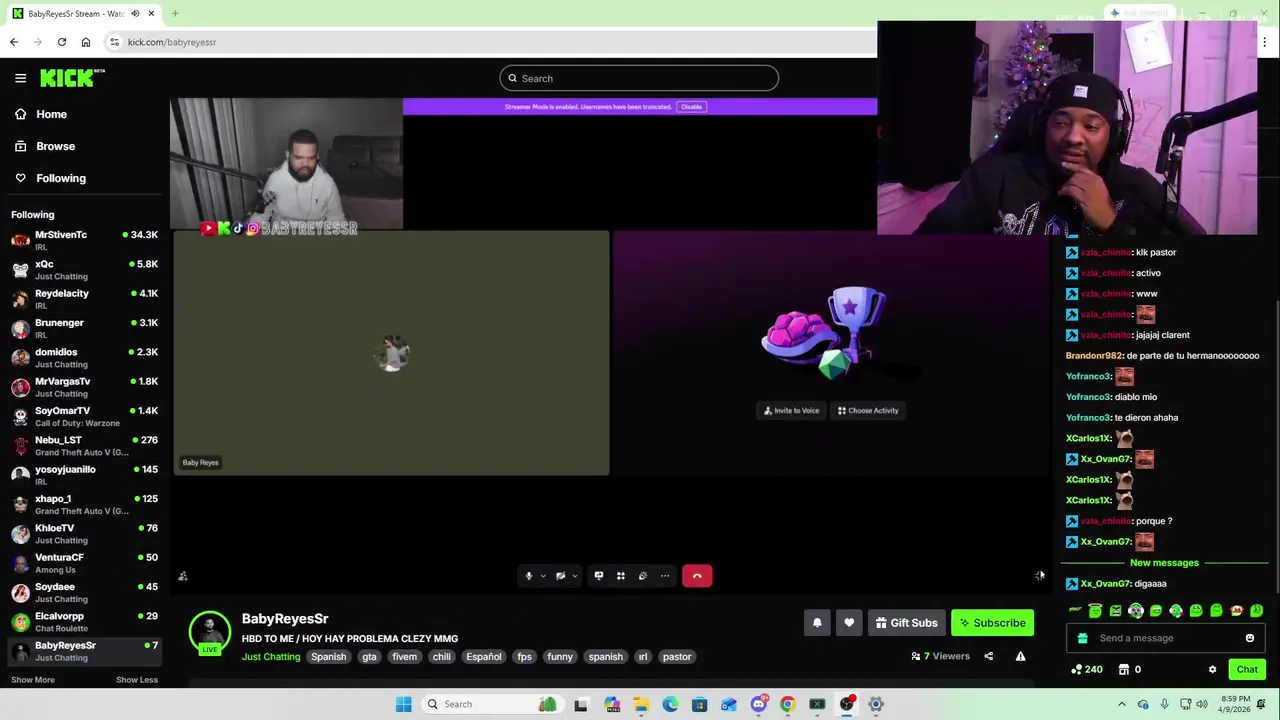Go to Home in the sidebar
1280x720 pixels.
[40, 114]
